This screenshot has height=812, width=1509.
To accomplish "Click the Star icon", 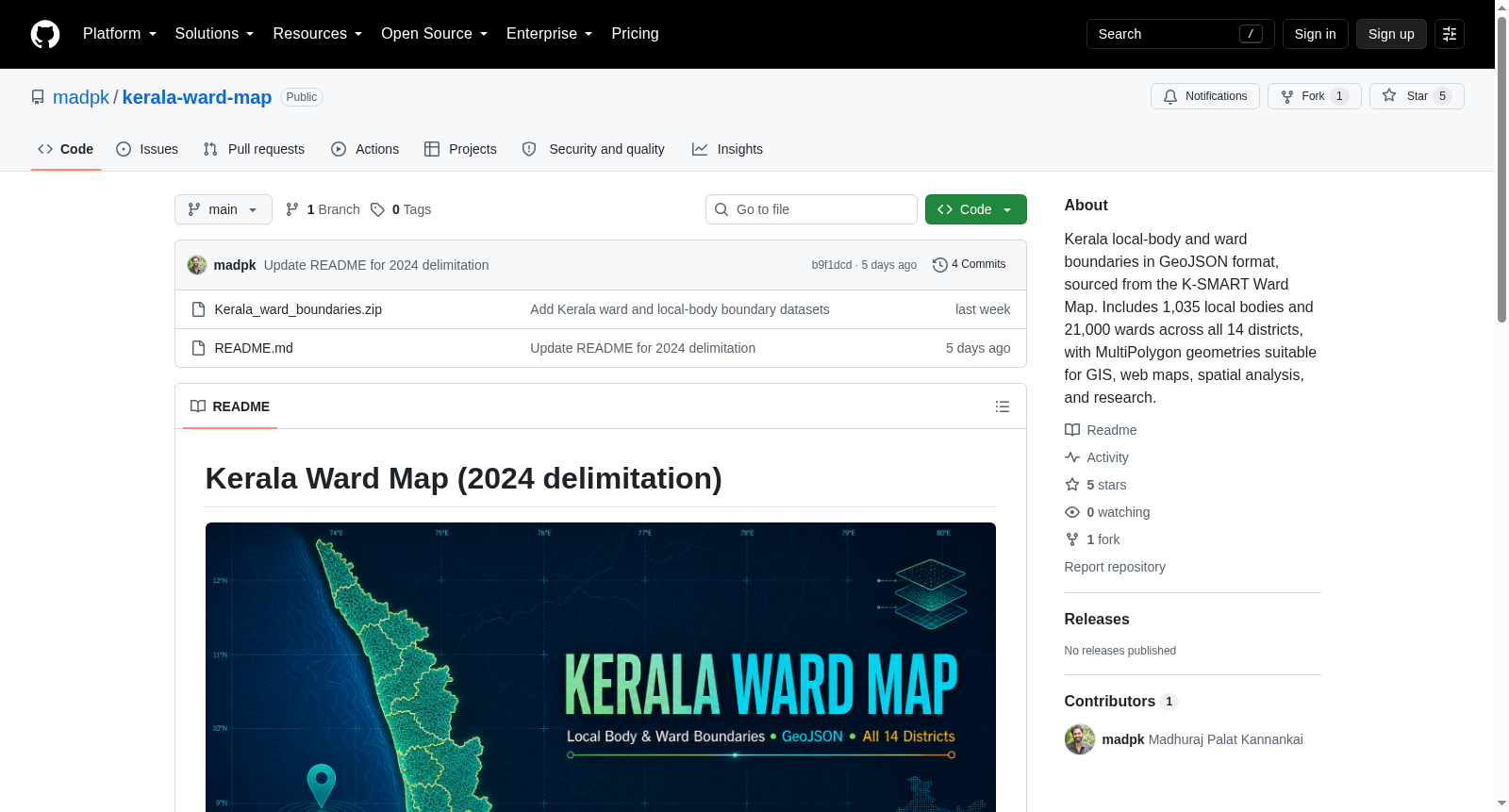I will [x=1389, y=95].
